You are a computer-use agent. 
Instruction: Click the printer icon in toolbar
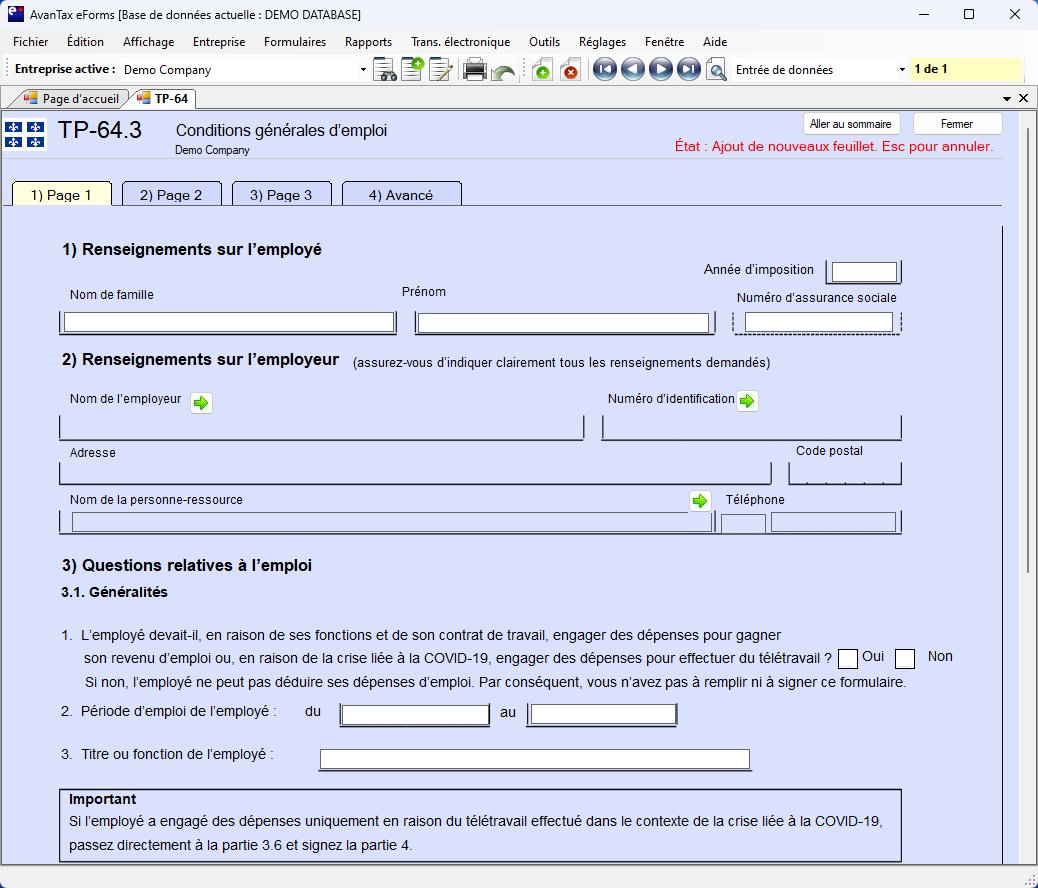point(475,70)
